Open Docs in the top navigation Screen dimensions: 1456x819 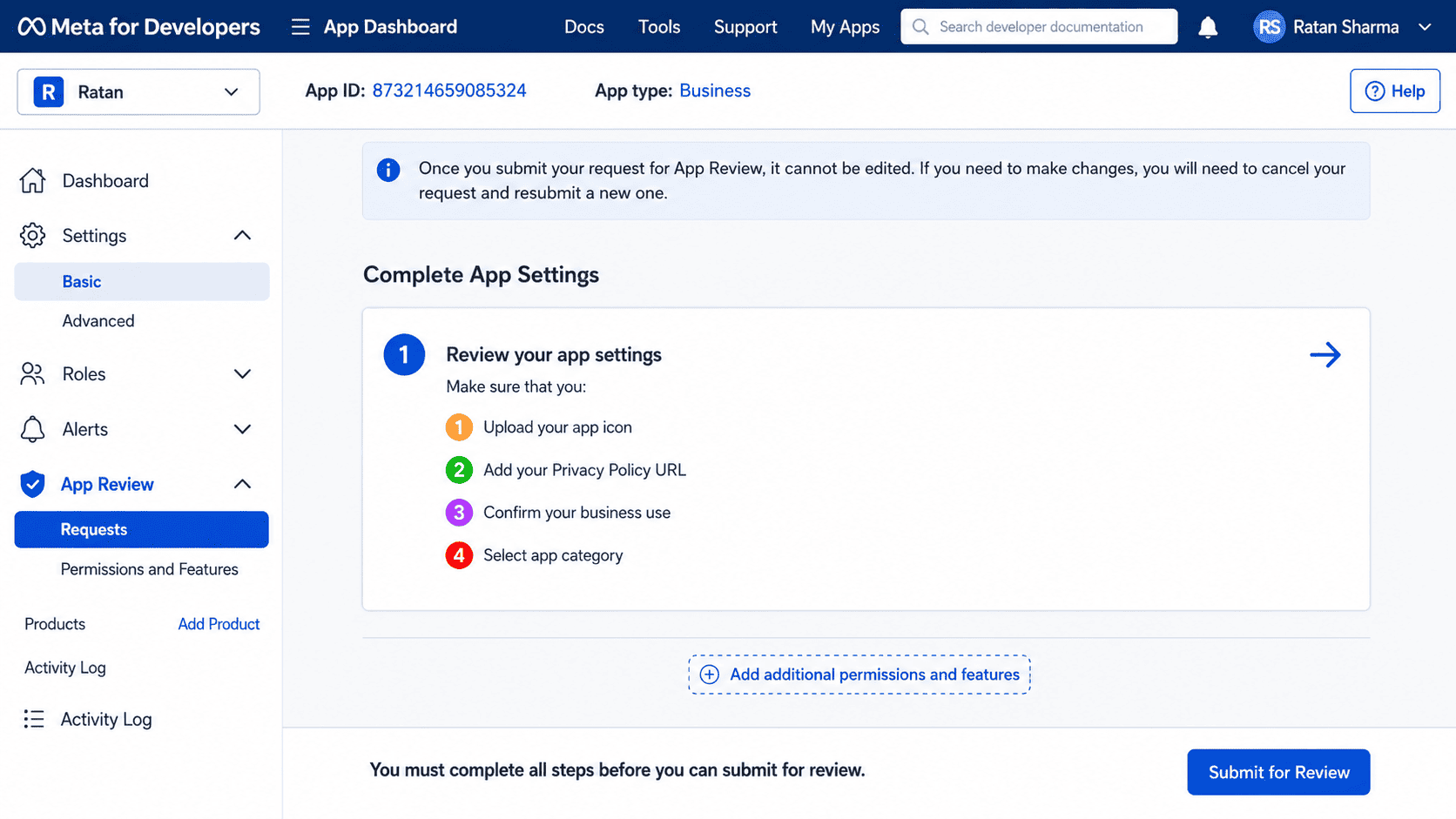584,27
